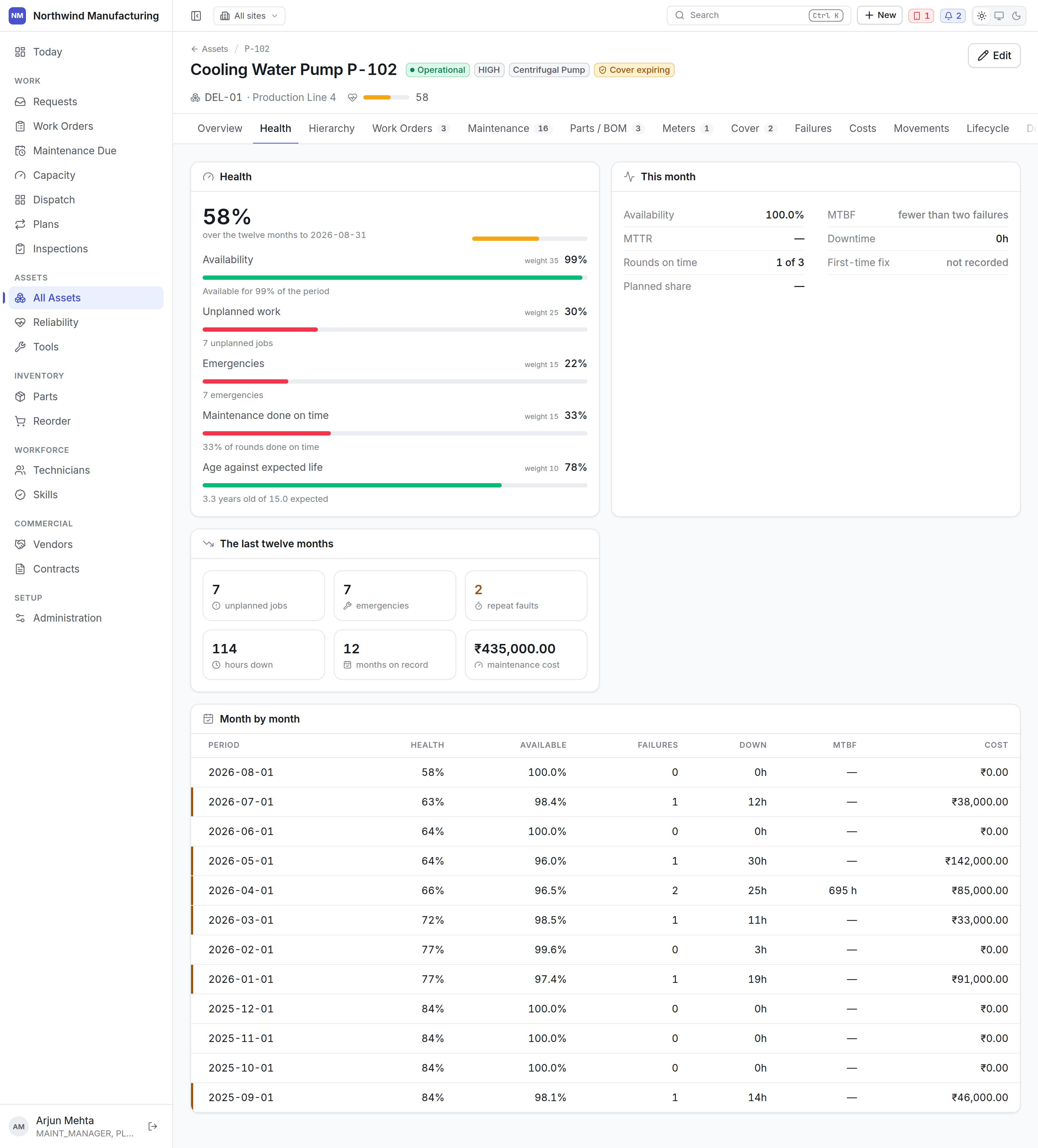The image size is (1038, 1148).
Task: Open the red alerts badge showing 1
Action: [x=921, y=16]
